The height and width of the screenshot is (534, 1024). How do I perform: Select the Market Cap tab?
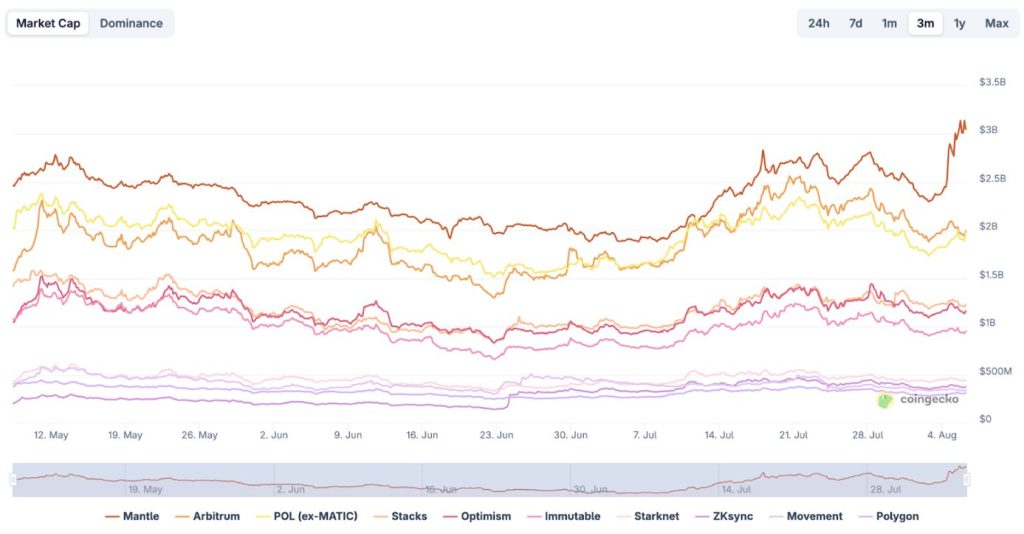point(48,23)
